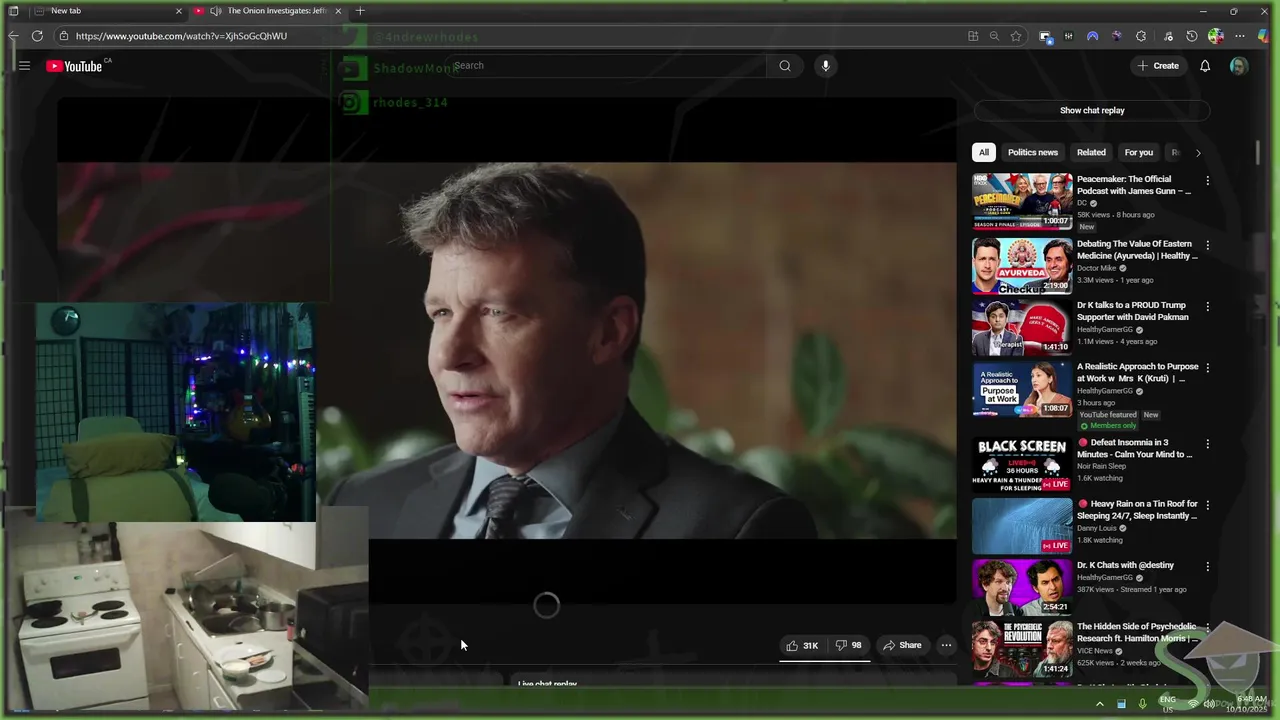The height and width of the screenshot is (720, 1280).
Task: Add this page to favorites star
Action: [1016, 36]
